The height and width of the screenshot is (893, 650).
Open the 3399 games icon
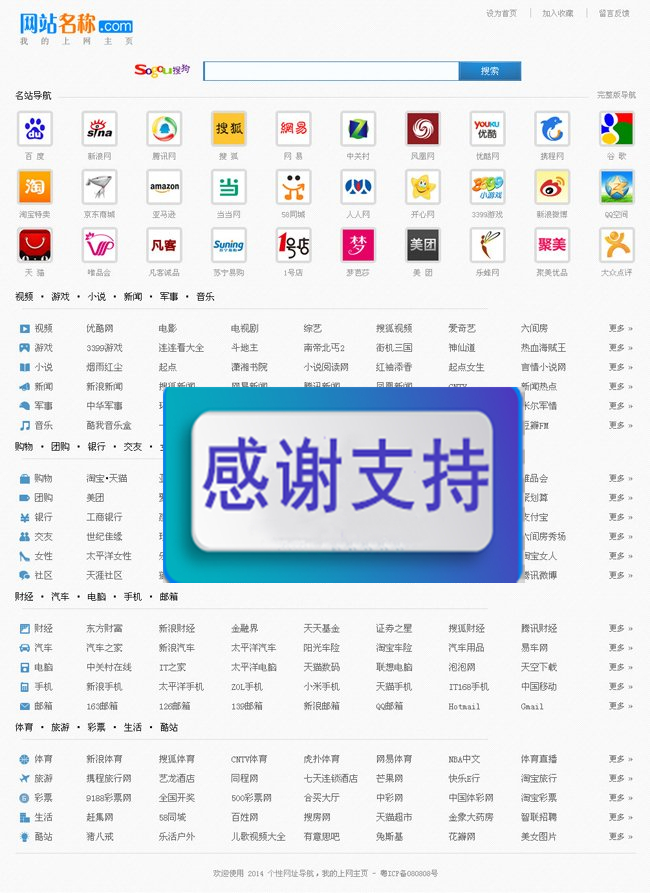(488, 187)
